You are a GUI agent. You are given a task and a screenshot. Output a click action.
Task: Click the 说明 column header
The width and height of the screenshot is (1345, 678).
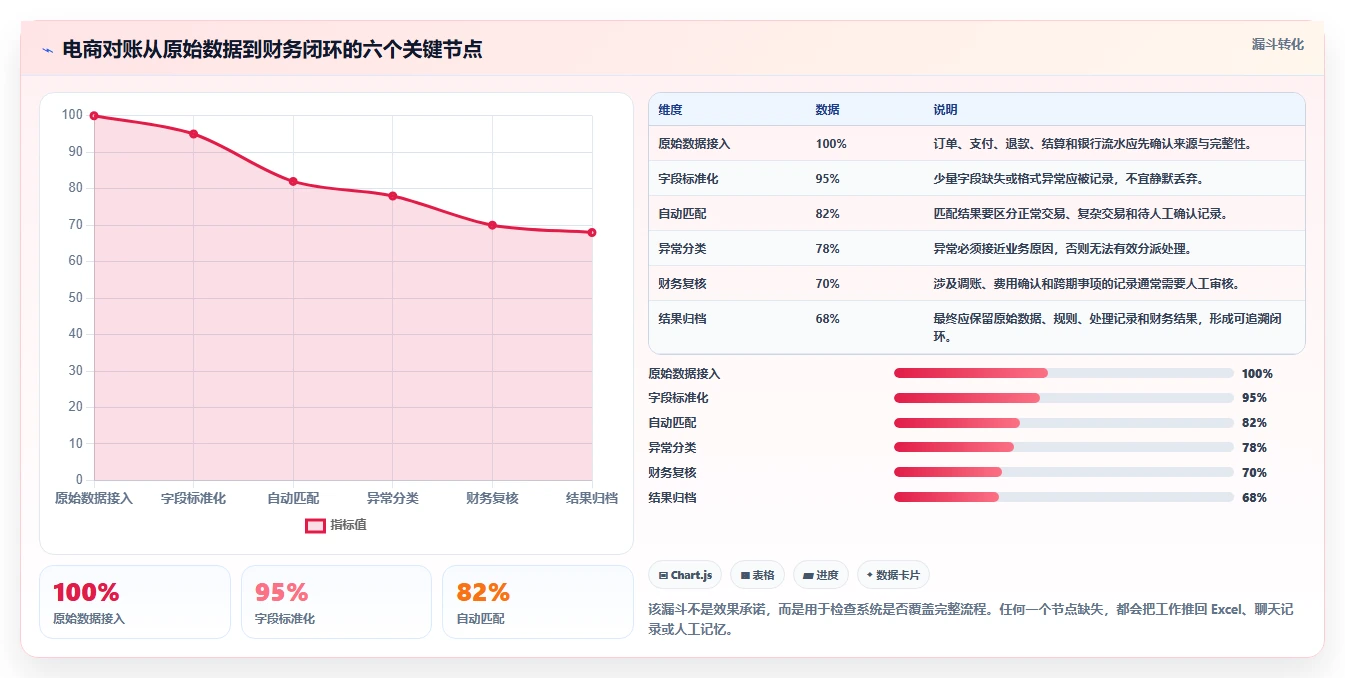point(945,110)
